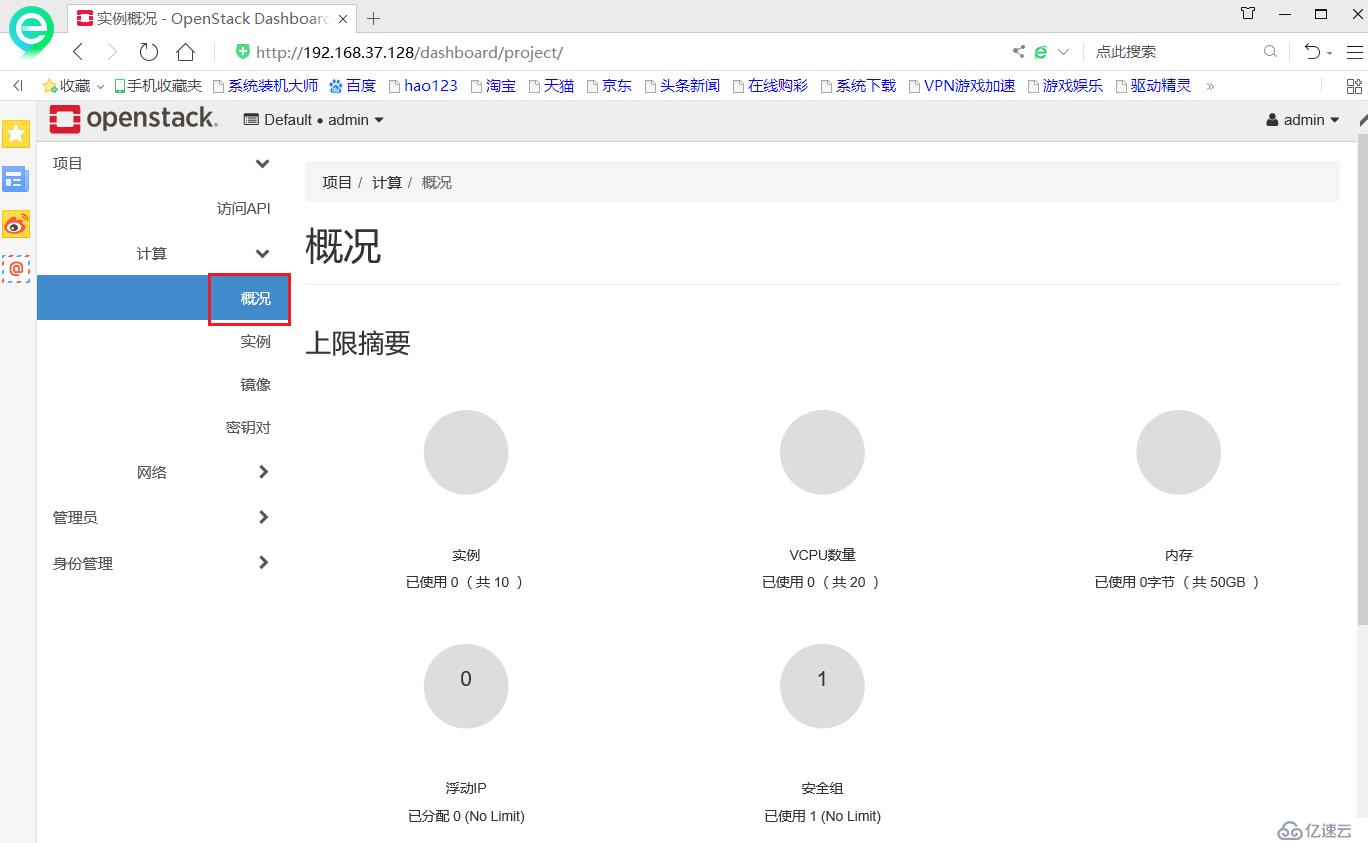Viewport: 1368px width, 843px height.
Task: Open the VPN游戏加速 bookmark
Action: (962, 86)
